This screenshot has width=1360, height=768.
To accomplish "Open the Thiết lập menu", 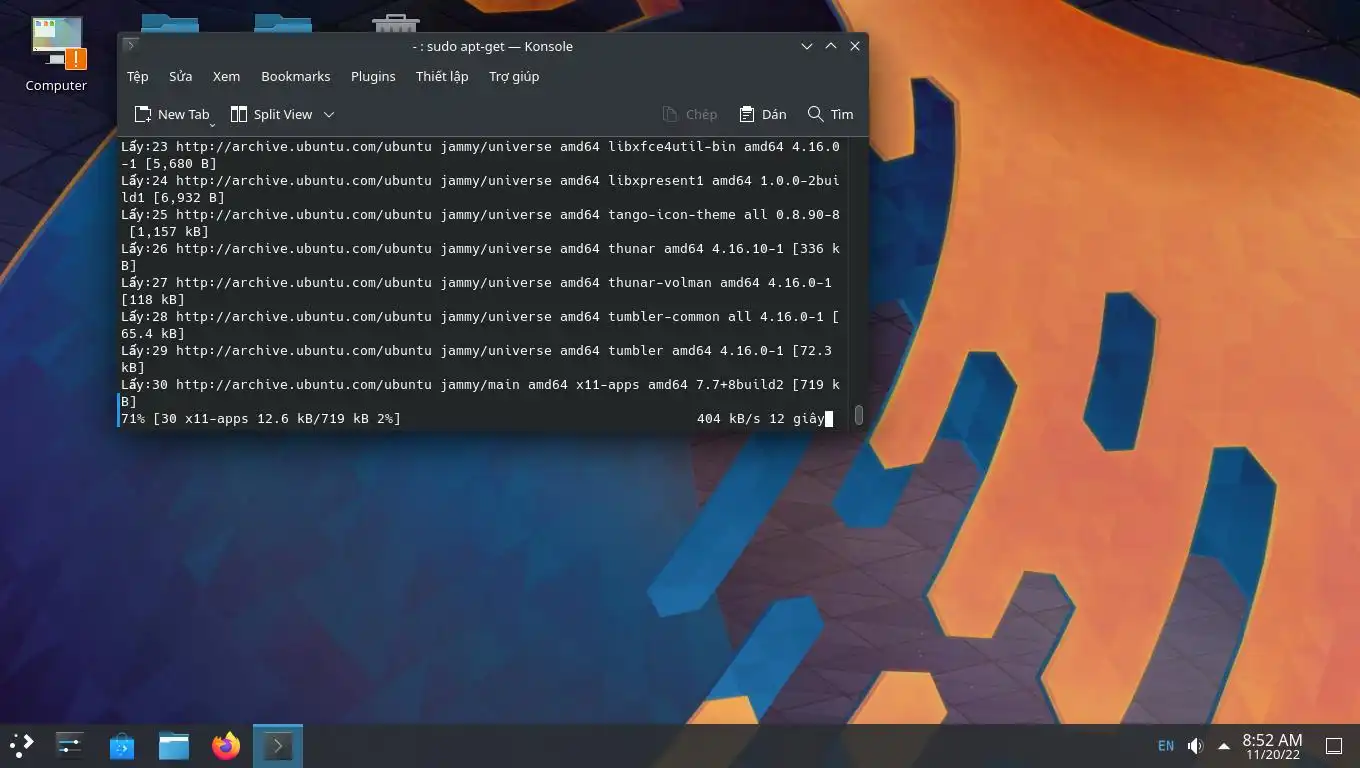I will pyautogui.click(x=442, y=76).
